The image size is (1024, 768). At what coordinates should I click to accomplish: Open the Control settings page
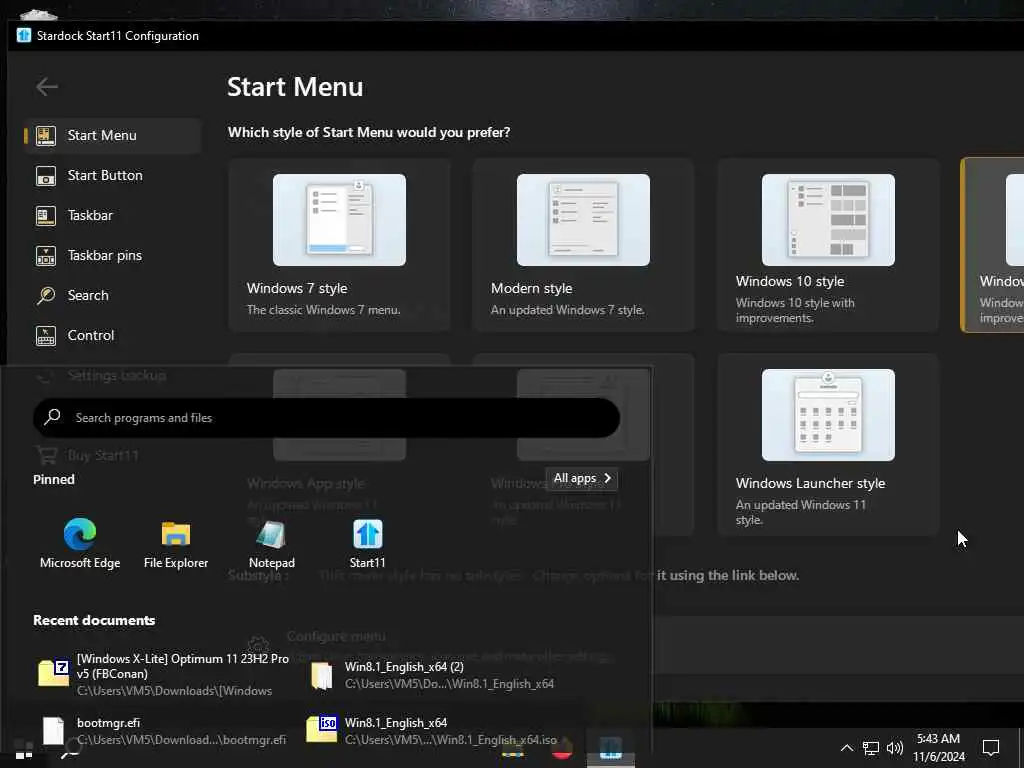tap(112, 335)
